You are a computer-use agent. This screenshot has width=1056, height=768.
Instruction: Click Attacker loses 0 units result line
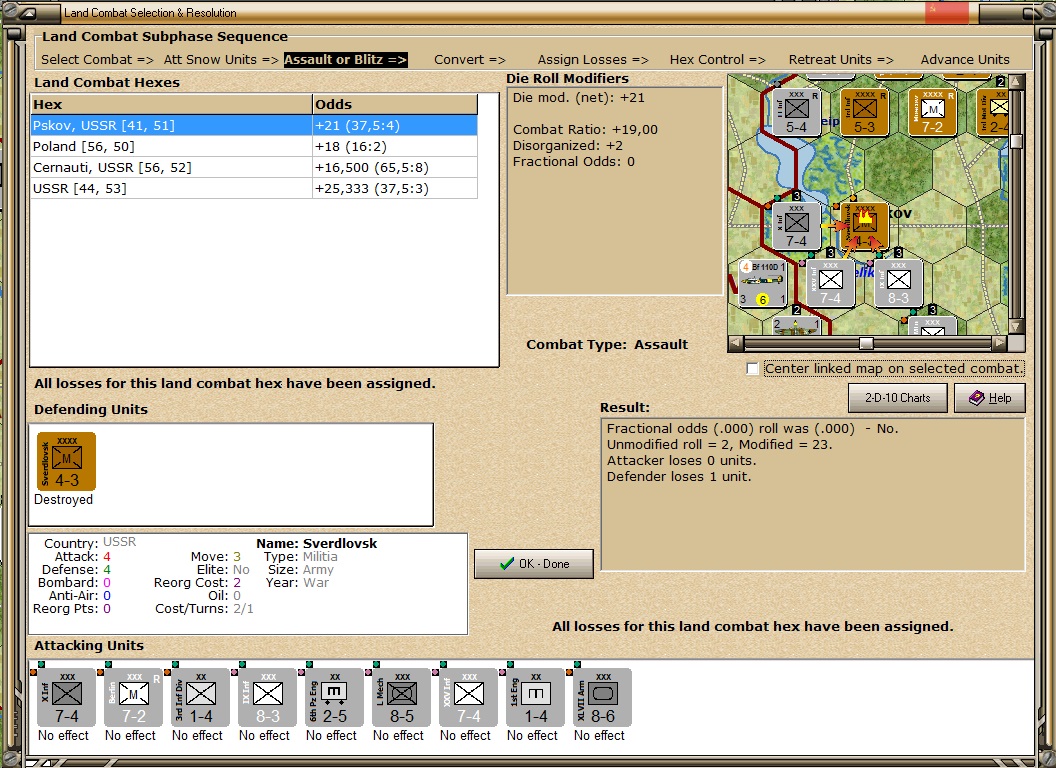click(x=682, y=461)
